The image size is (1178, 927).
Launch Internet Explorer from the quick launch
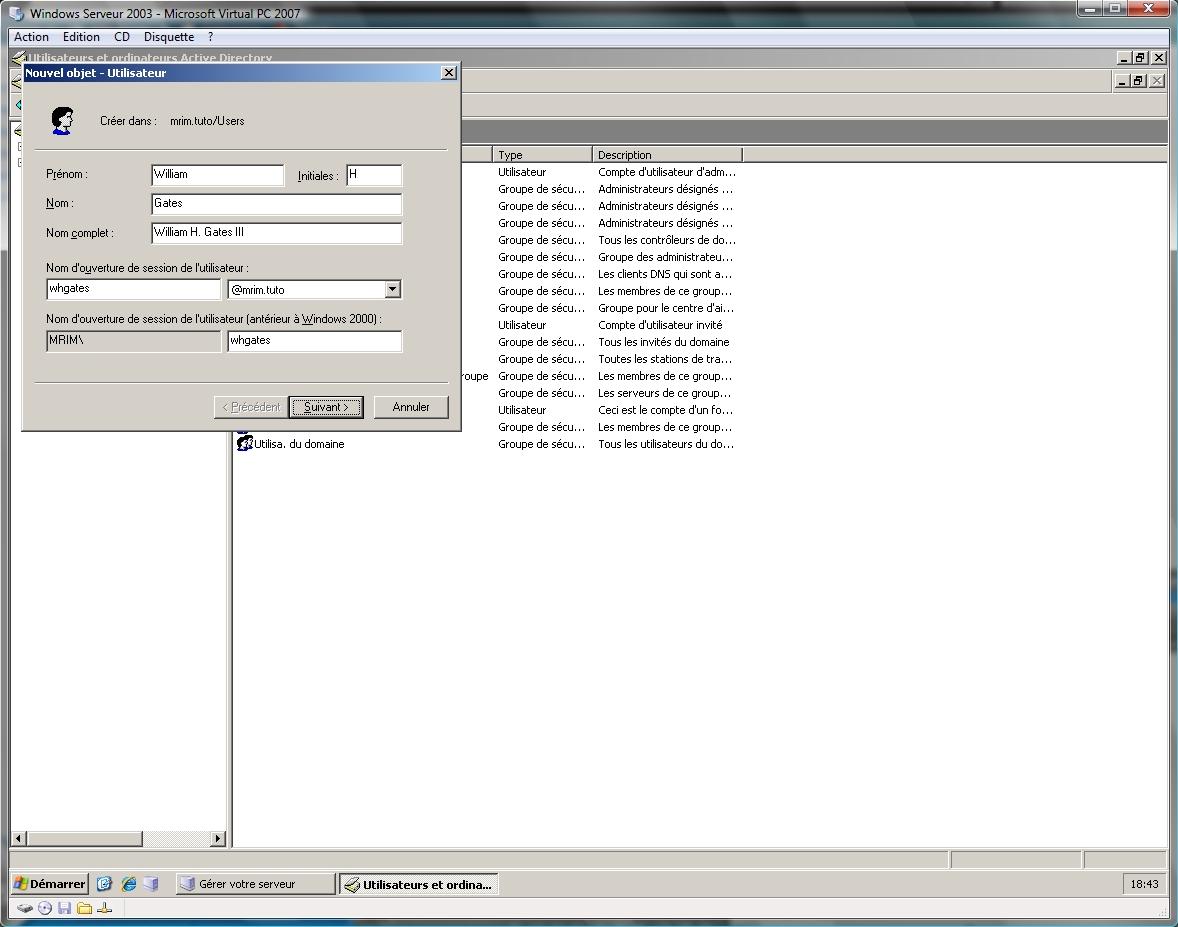click(129, 884)
